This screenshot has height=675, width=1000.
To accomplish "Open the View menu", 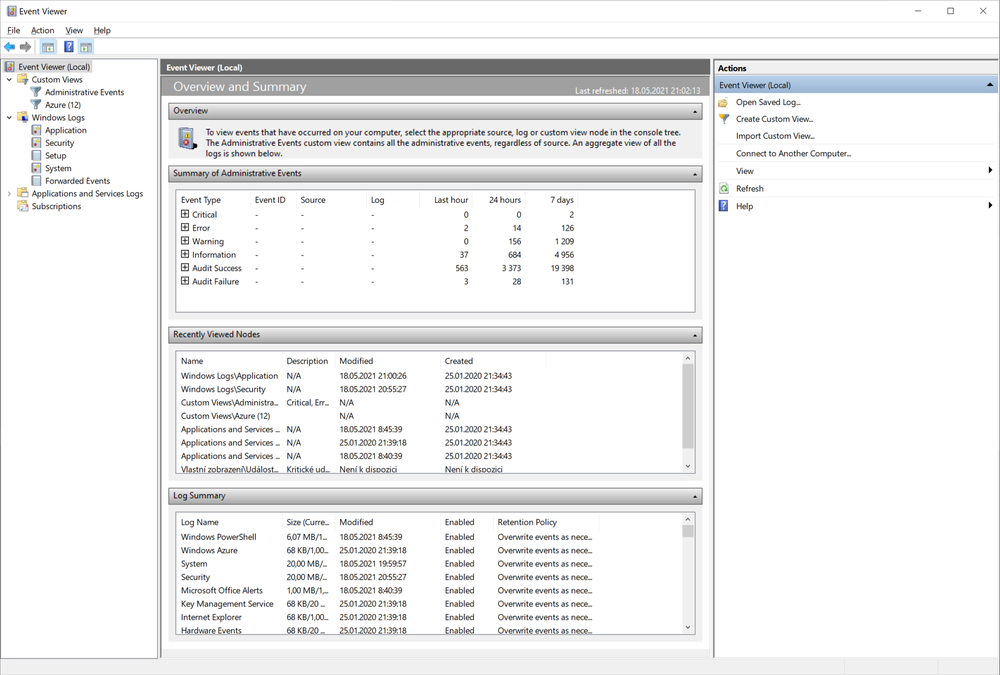I will [x=74, y=30].
